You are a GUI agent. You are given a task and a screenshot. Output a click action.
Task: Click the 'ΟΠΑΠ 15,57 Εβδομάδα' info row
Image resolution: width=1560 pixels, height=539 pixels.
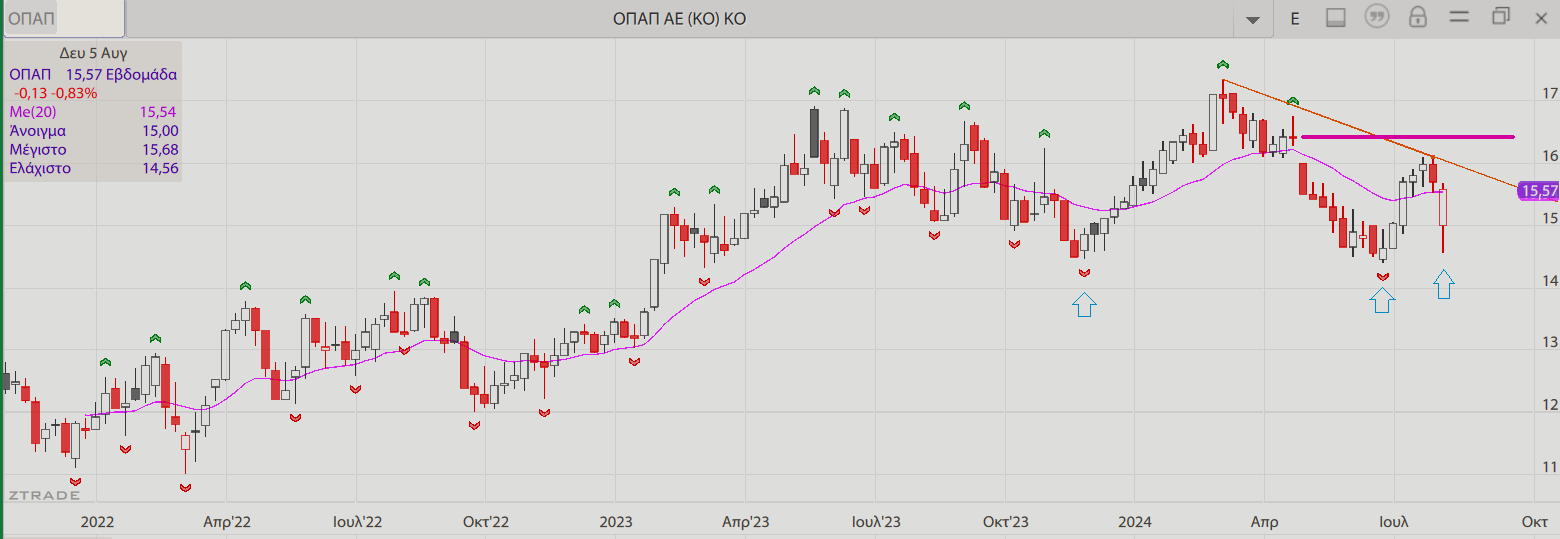pos(93,74)
